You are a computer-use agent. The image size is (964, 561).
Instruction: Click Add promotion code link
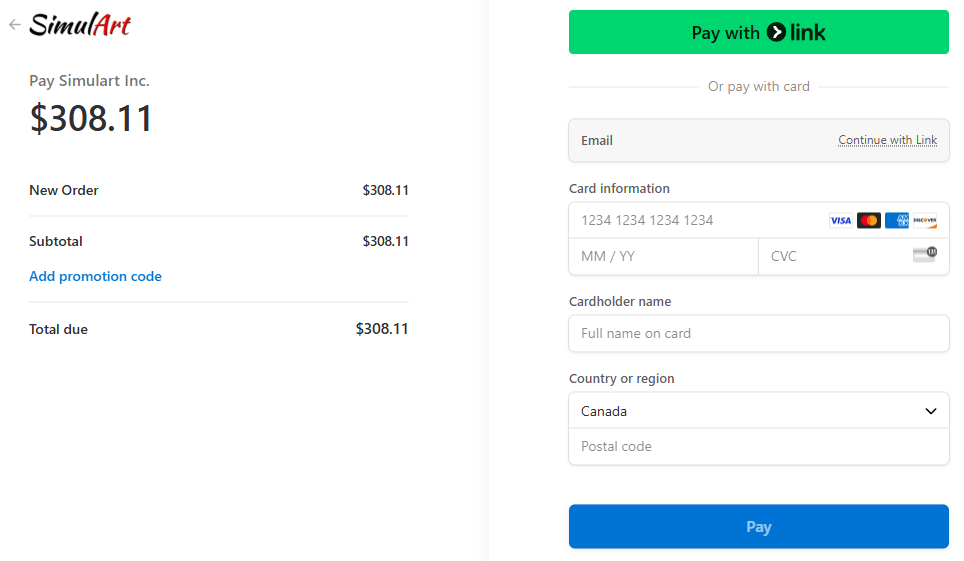[95, 276]
